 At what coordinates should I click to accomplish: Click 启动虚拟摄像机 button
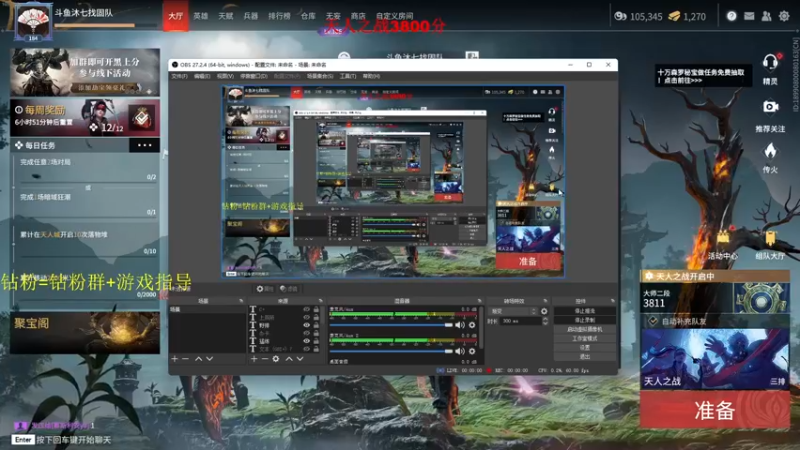pyautogui.click(x=585, y=329)
